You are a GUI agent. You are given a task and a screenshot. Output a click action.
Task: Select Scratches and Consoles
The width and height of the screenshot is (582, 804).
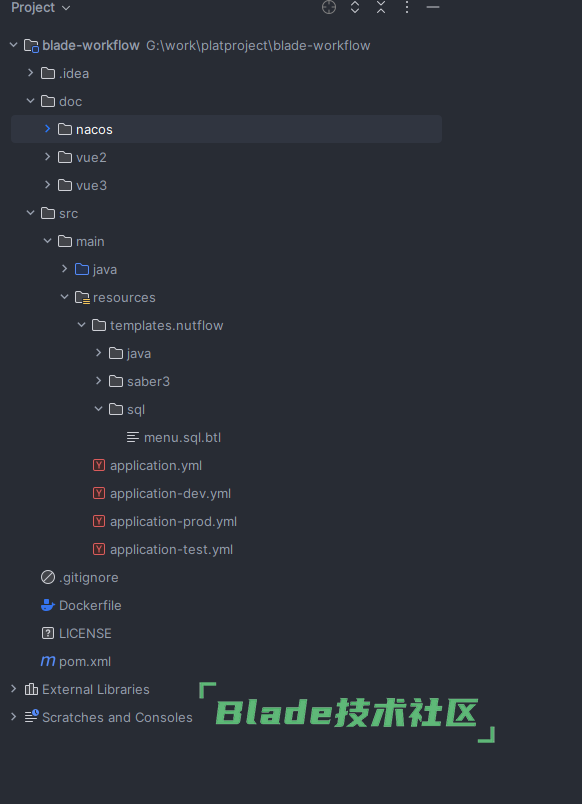117,717
